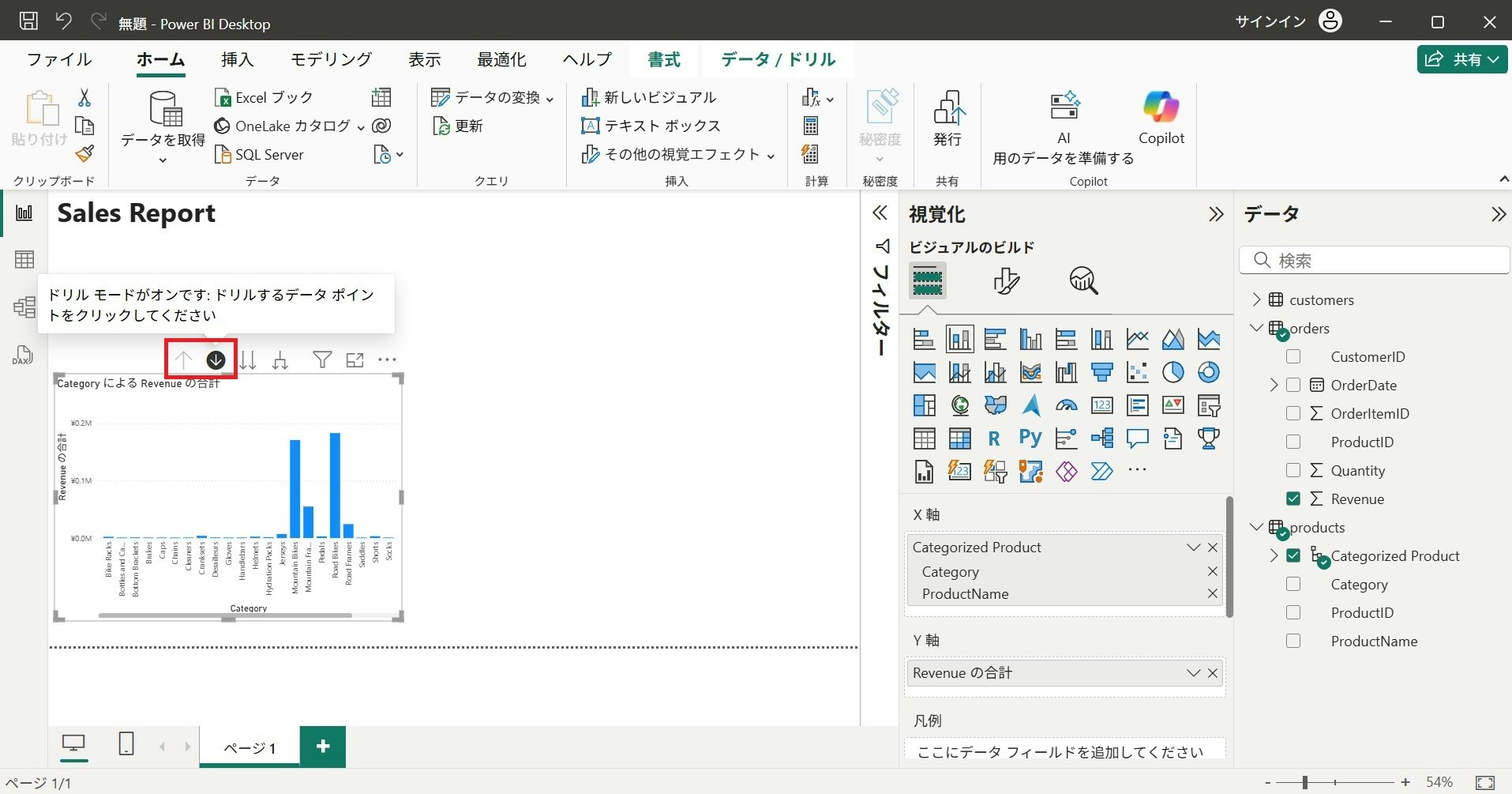1512x794 pixels.
Task: Open the Analytics magnifier icon
Action: point(1084,280)
